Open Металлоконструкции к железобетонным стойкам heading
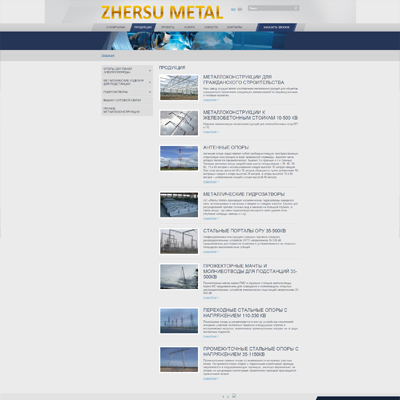Viewport: 400px width, 400px height. point(250,115)
